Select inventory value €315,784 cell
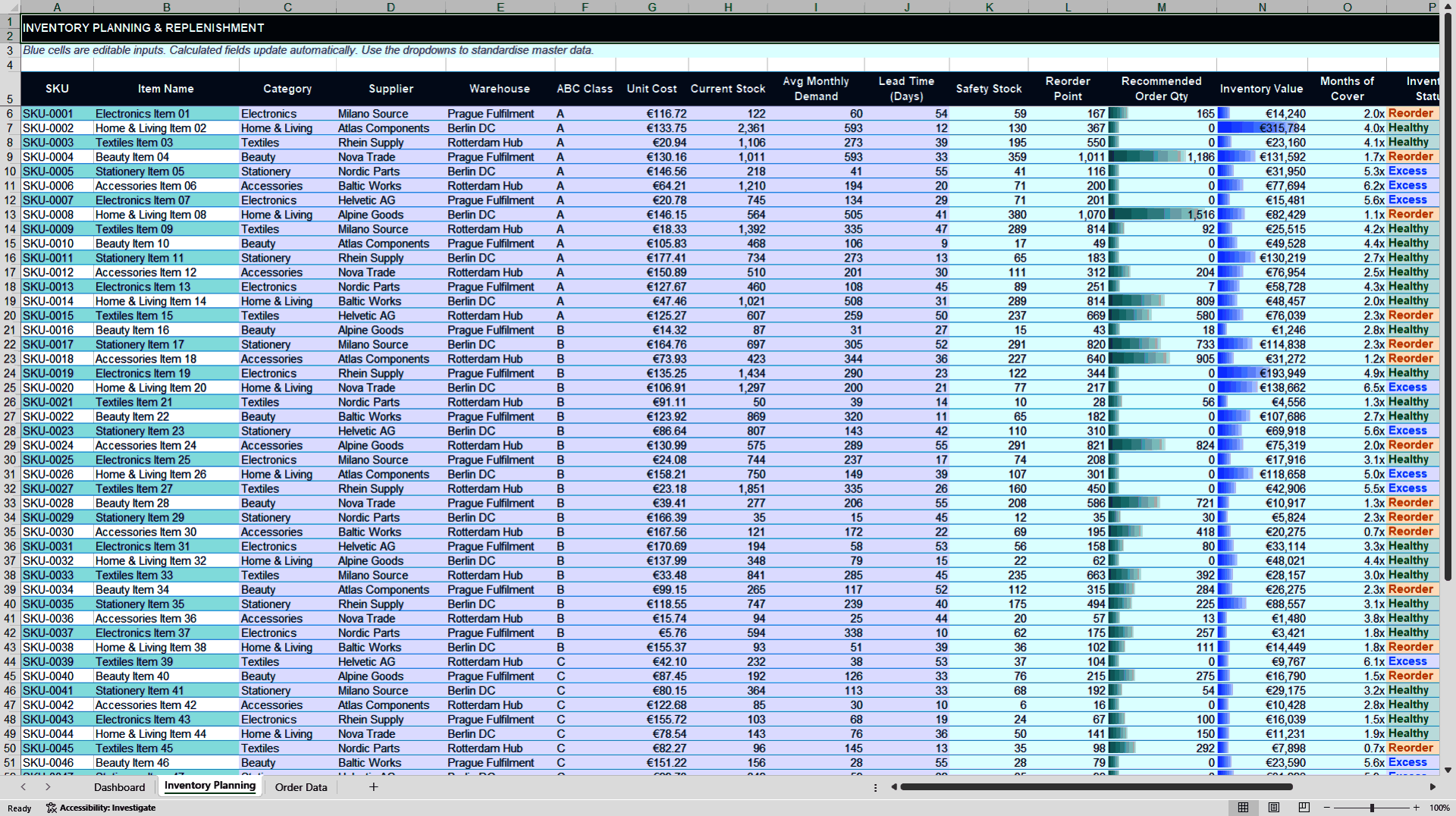The height and width of the screenshot is (816, 1456). 1263,128
